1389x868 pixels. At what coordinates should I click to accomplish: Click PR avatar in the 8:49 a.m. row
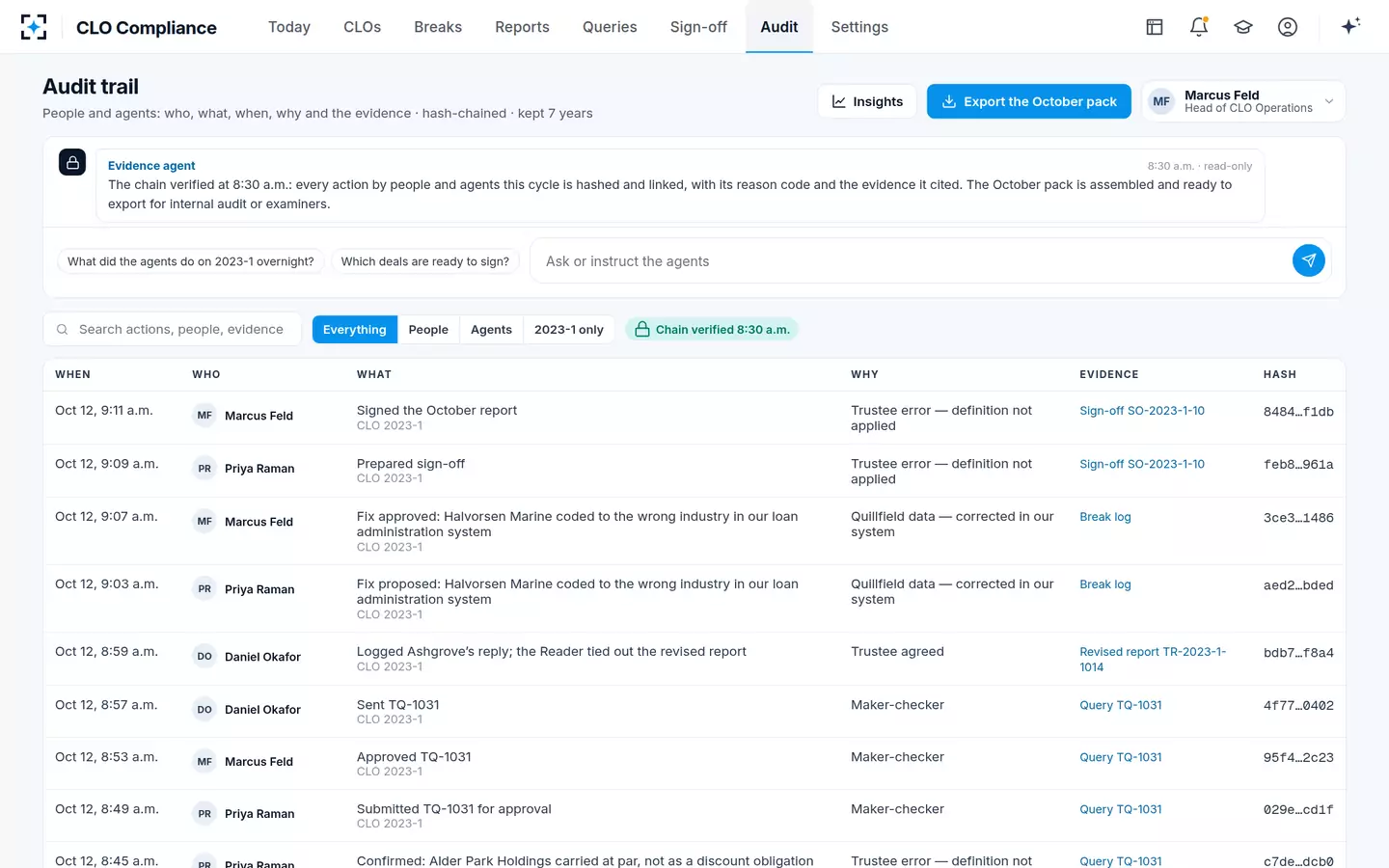pyautogui.click(x=204, y=814)
